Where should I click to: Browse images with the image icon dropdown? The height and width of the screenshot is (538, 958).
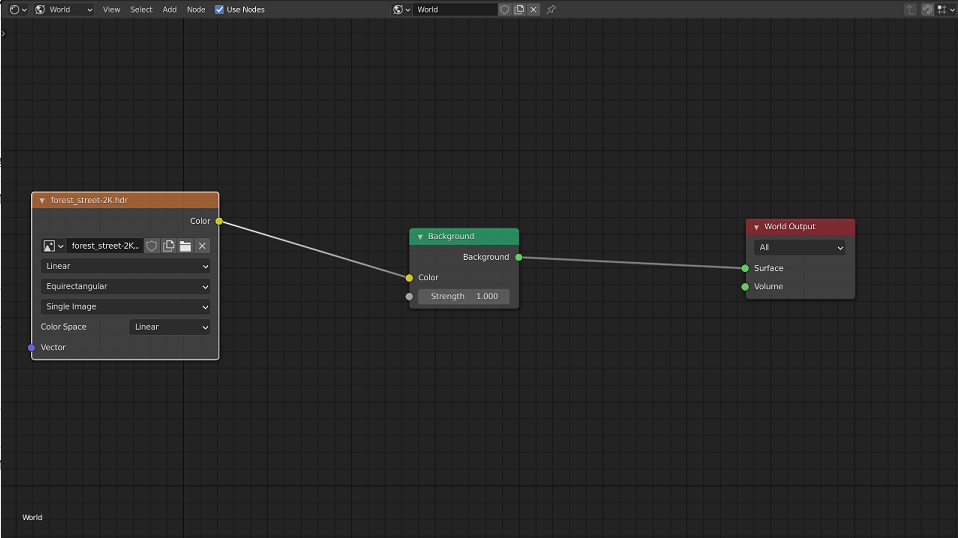(x=53, y=245)
